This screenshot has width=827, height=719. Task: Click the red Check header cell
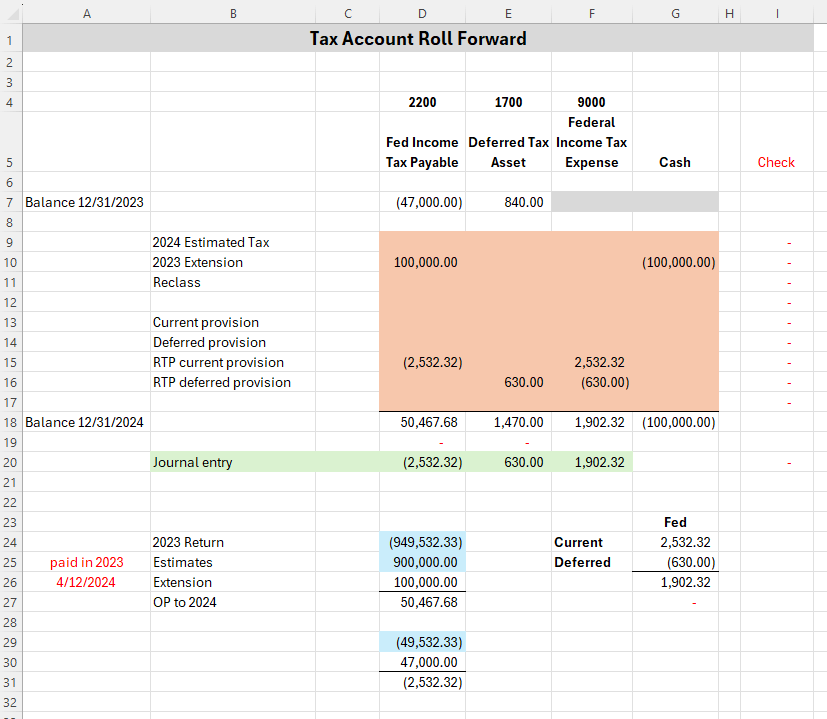775,162
